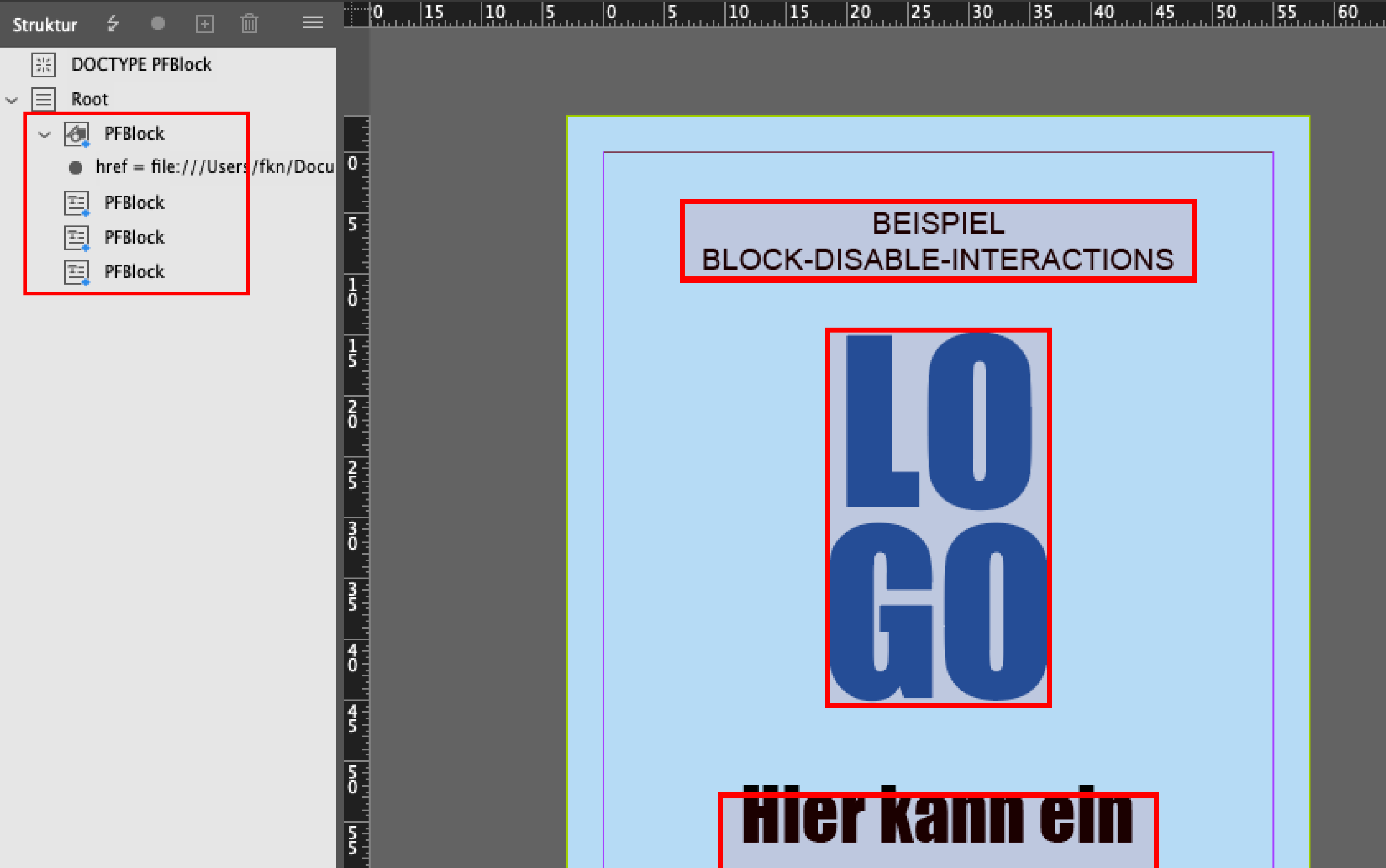Click the Struktur panel title tab
Viewport: 1386px width, 868px height.
(45, 25)
